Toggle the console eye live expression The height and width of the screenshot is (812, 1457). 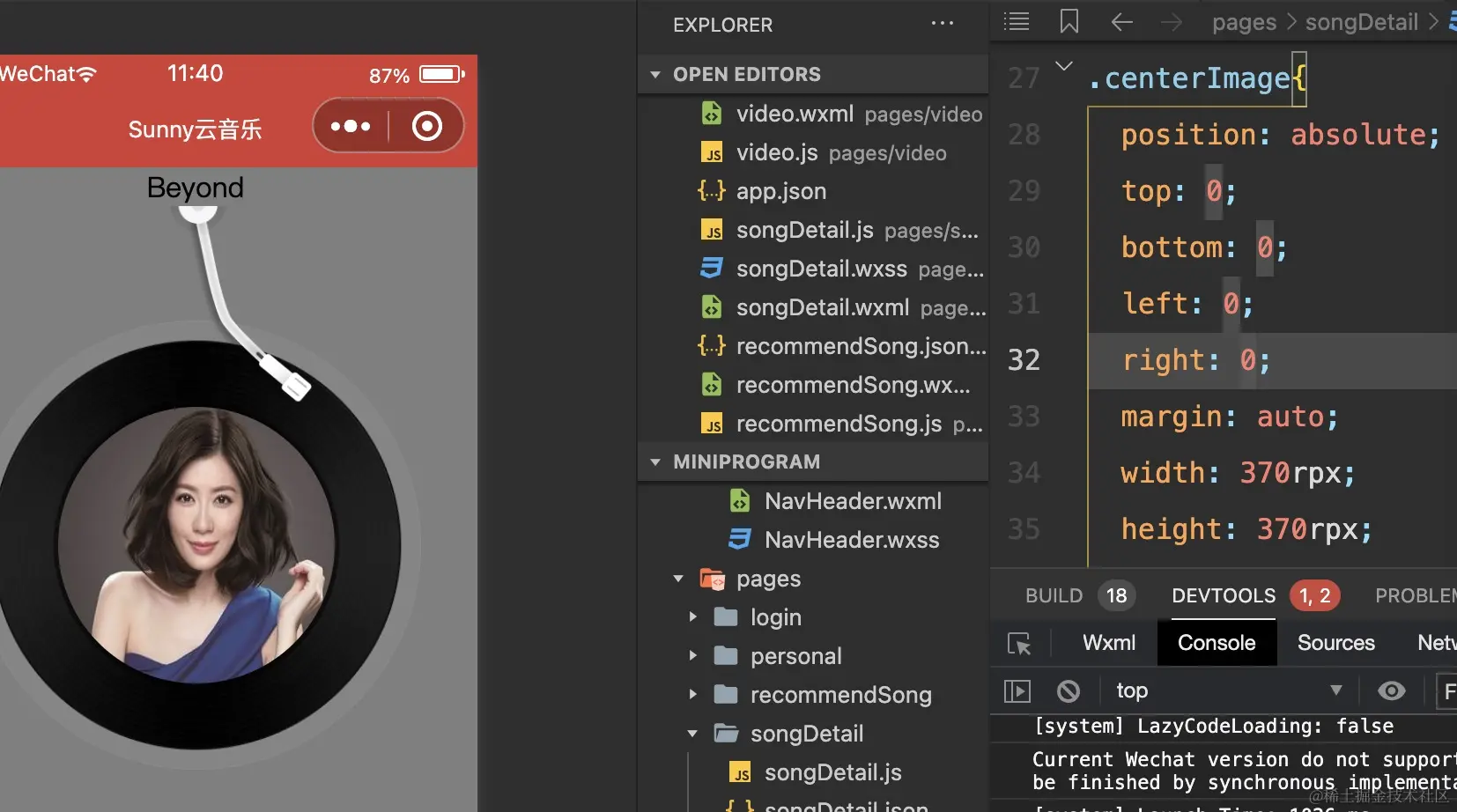coord(1392,691)
